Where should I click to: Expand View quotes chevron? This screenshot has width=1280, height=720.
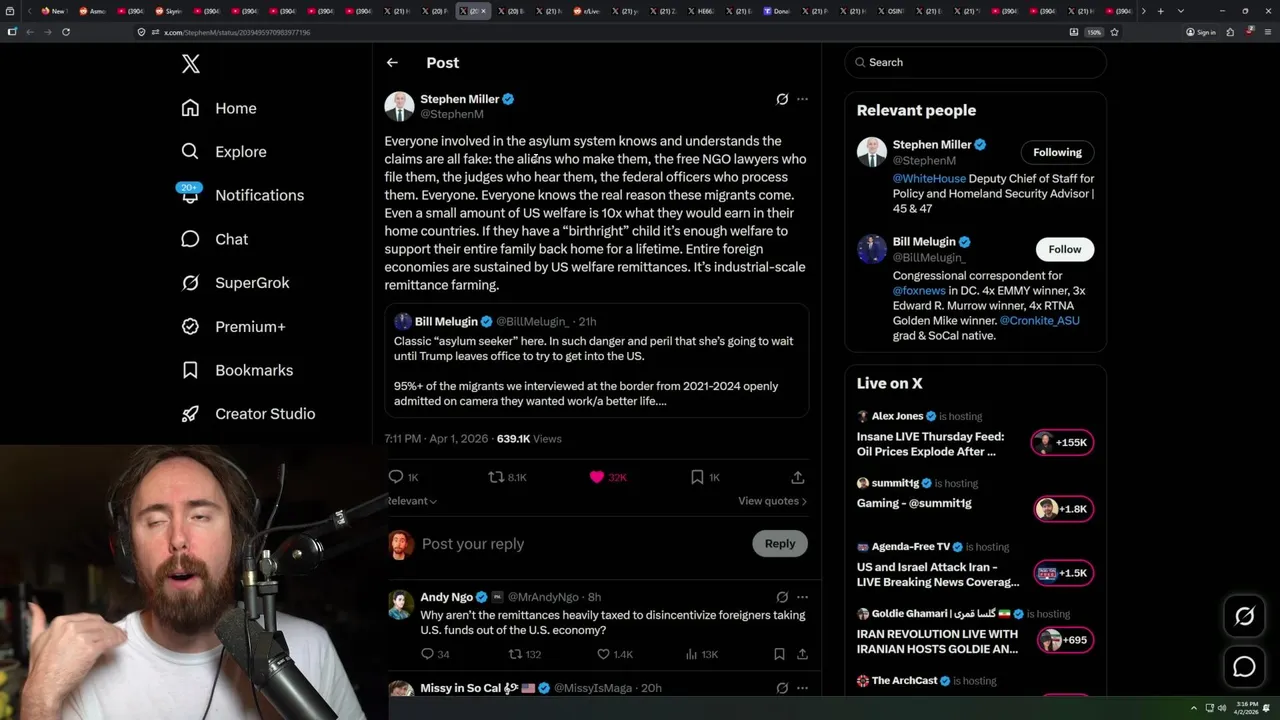coord(804,501)
